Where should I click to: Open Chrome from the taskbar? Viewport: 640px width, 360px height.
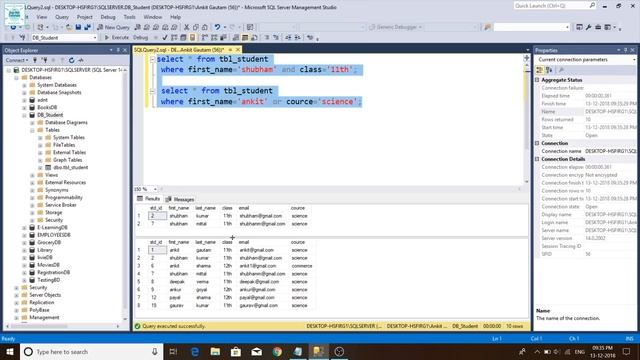277,351
